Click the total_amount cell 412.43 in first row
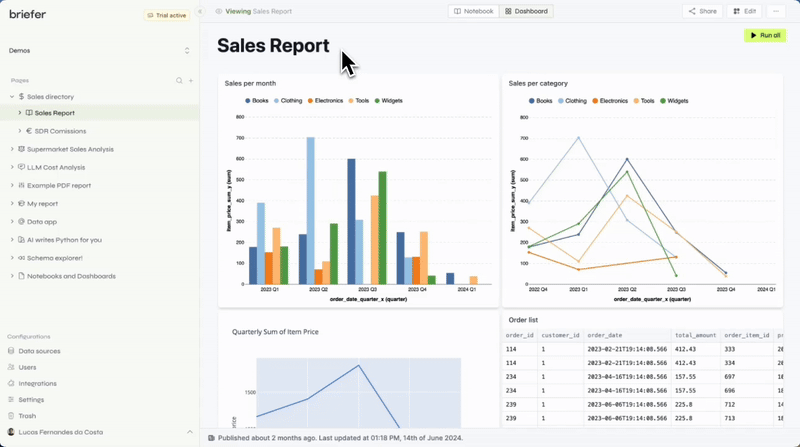The height and width of the screenshot is (447, 800). (x=685, y=349)
